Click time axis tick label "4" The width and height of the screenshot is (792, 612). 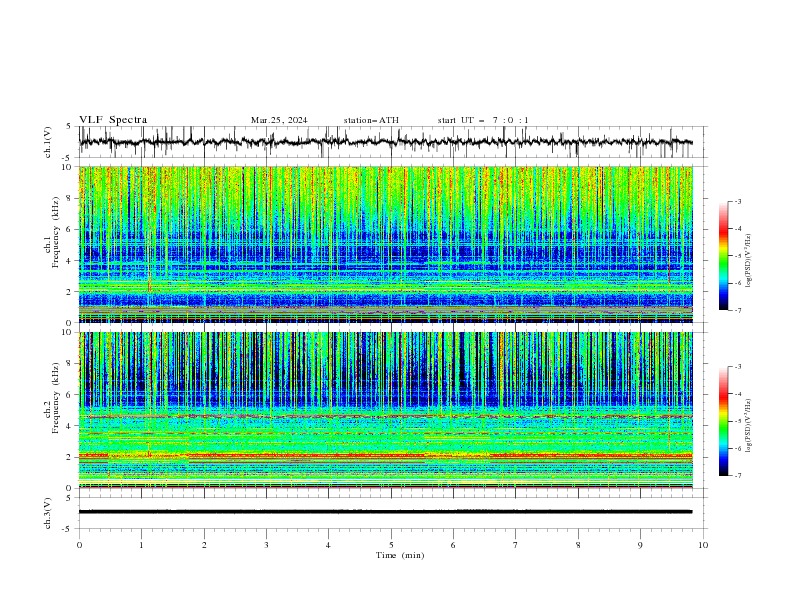coord(328,545)
